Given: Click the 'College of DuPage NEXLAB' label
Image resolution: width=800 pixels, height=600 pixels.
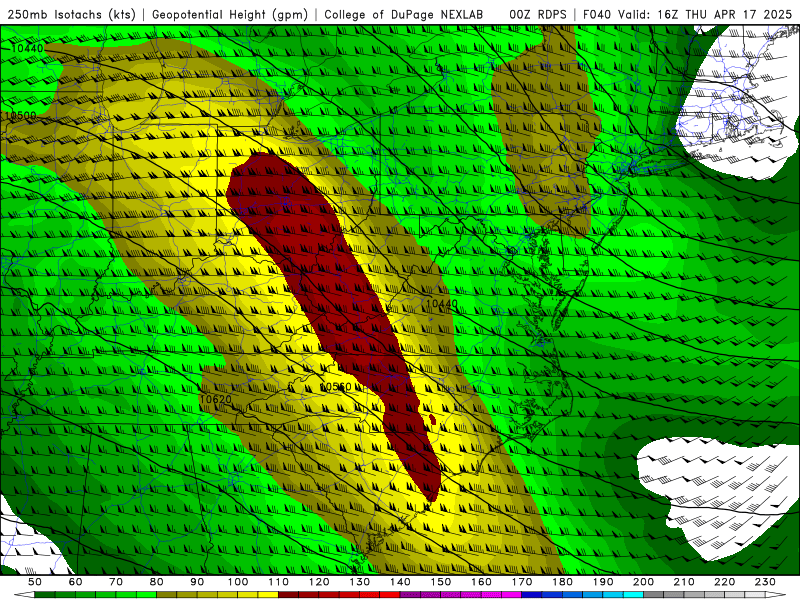Looking at the screenshot, I should tap(404, 14).
